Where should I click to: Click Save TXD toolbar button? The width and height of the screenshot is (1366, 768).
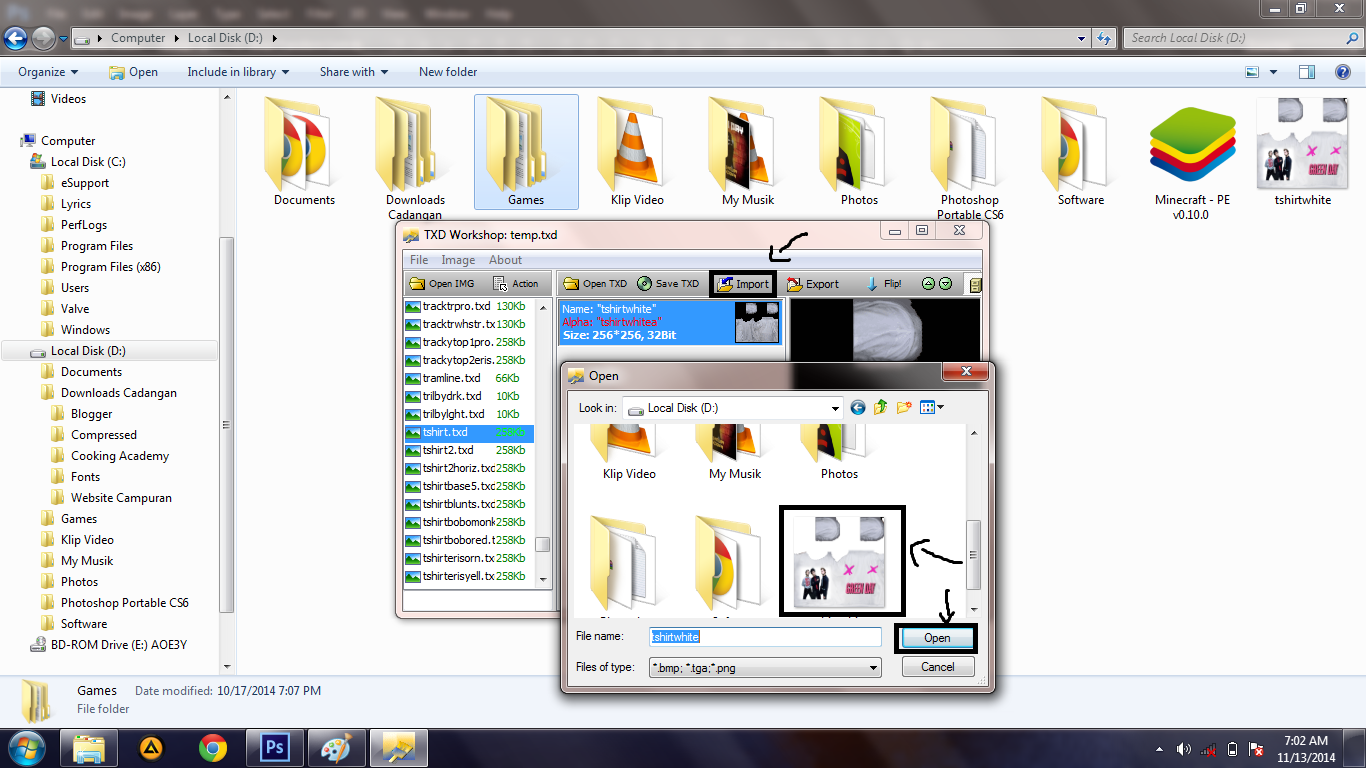(668, 284)
